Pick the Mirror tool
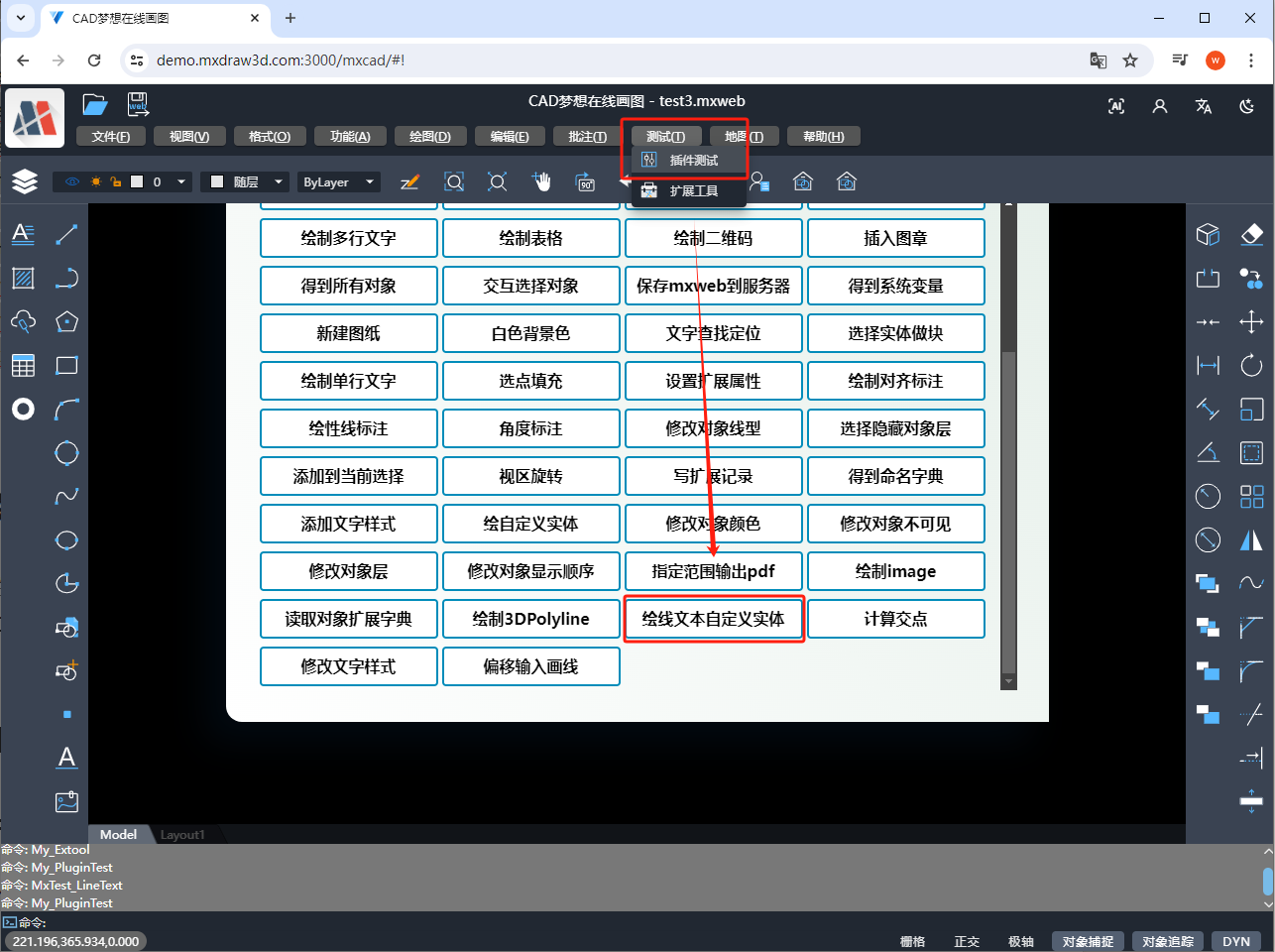The image size is (1275, 952). coord(1251,540)
